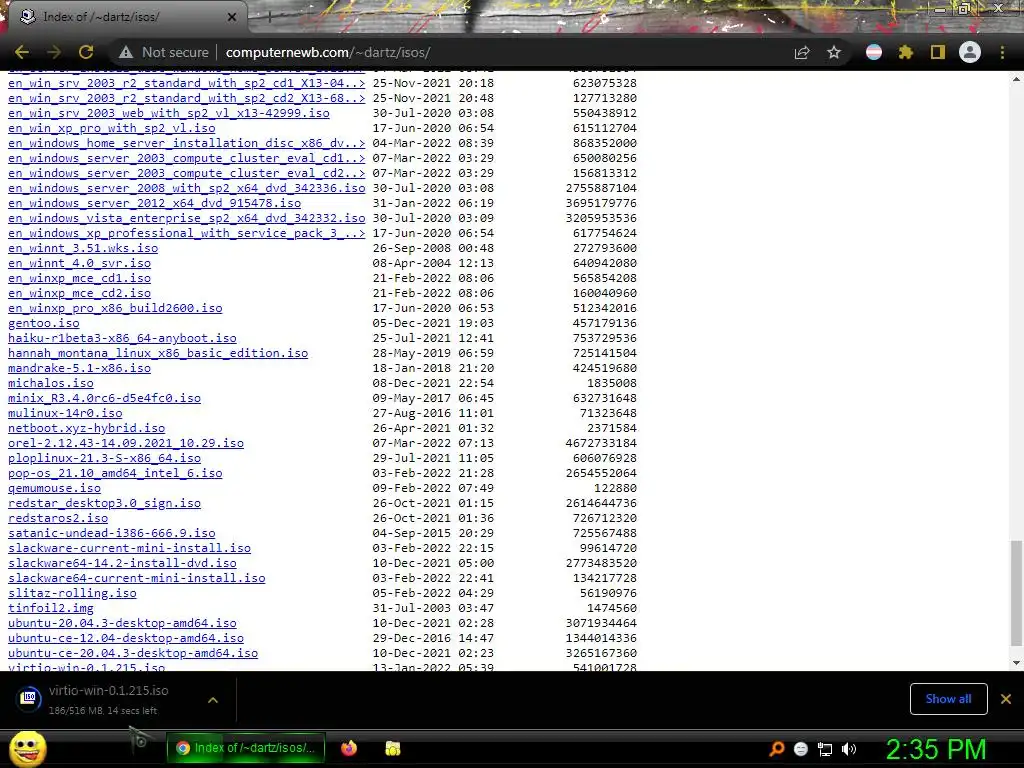The image size is (1024, 768).
Task: Open netboot.xyz-hybrid.iso link
Action: [86, 428]
